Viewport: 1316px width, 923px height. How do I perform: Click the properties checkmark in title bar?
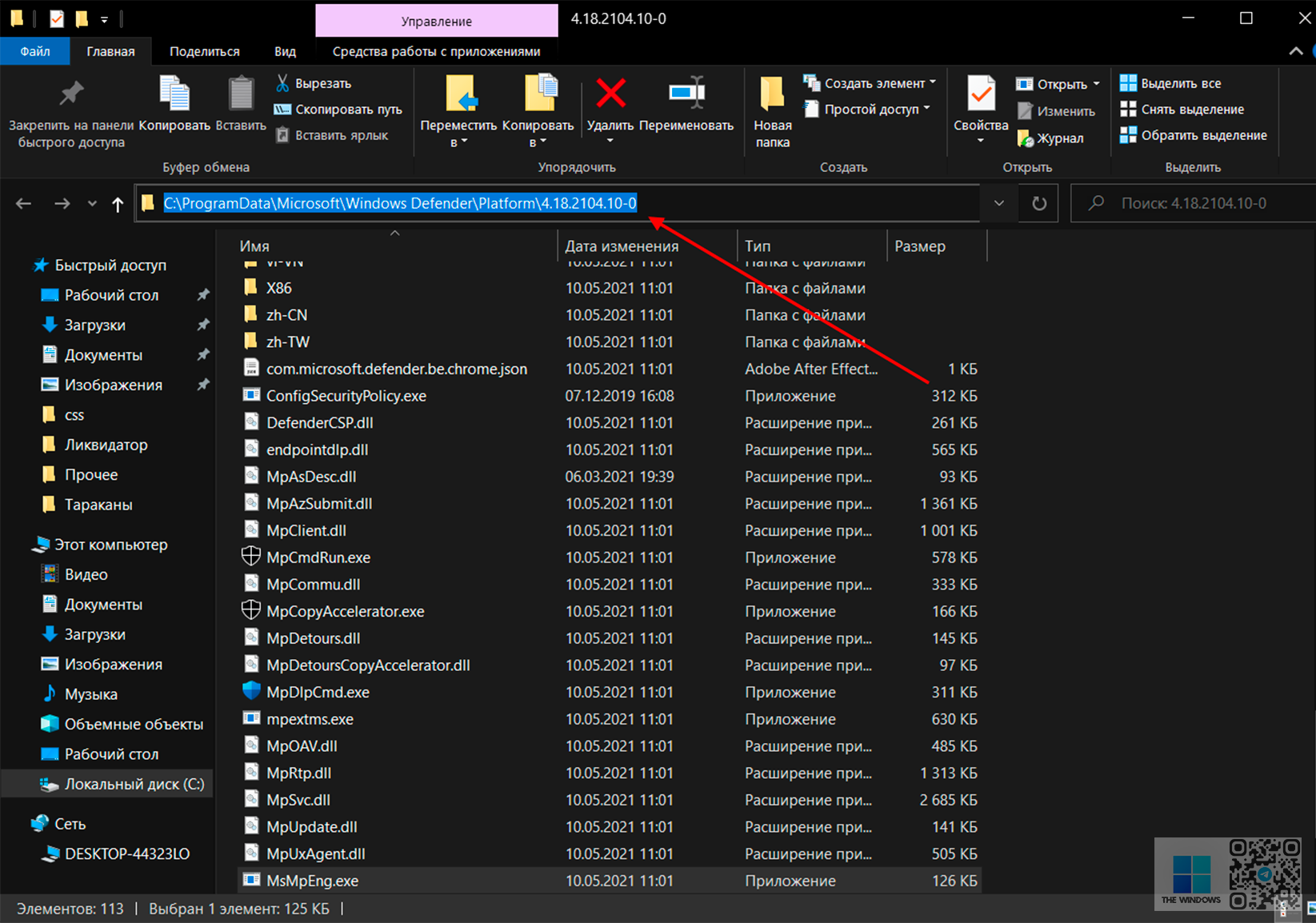coord(57,18)
